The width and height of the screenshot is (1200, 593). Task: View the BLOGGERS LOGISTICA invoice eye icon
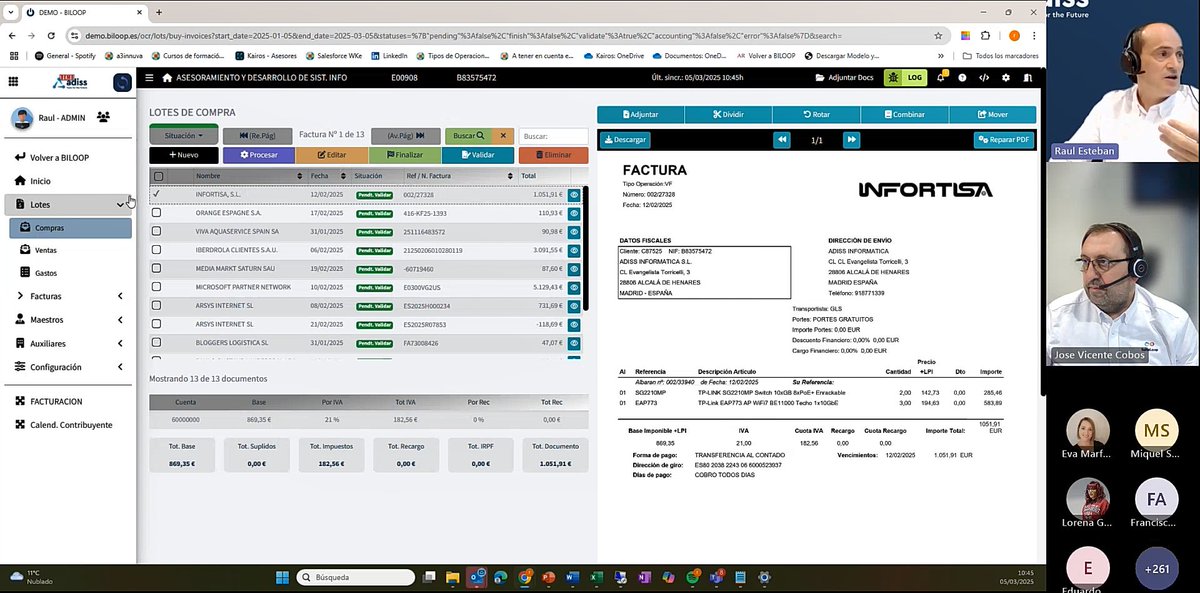point(574,342)
